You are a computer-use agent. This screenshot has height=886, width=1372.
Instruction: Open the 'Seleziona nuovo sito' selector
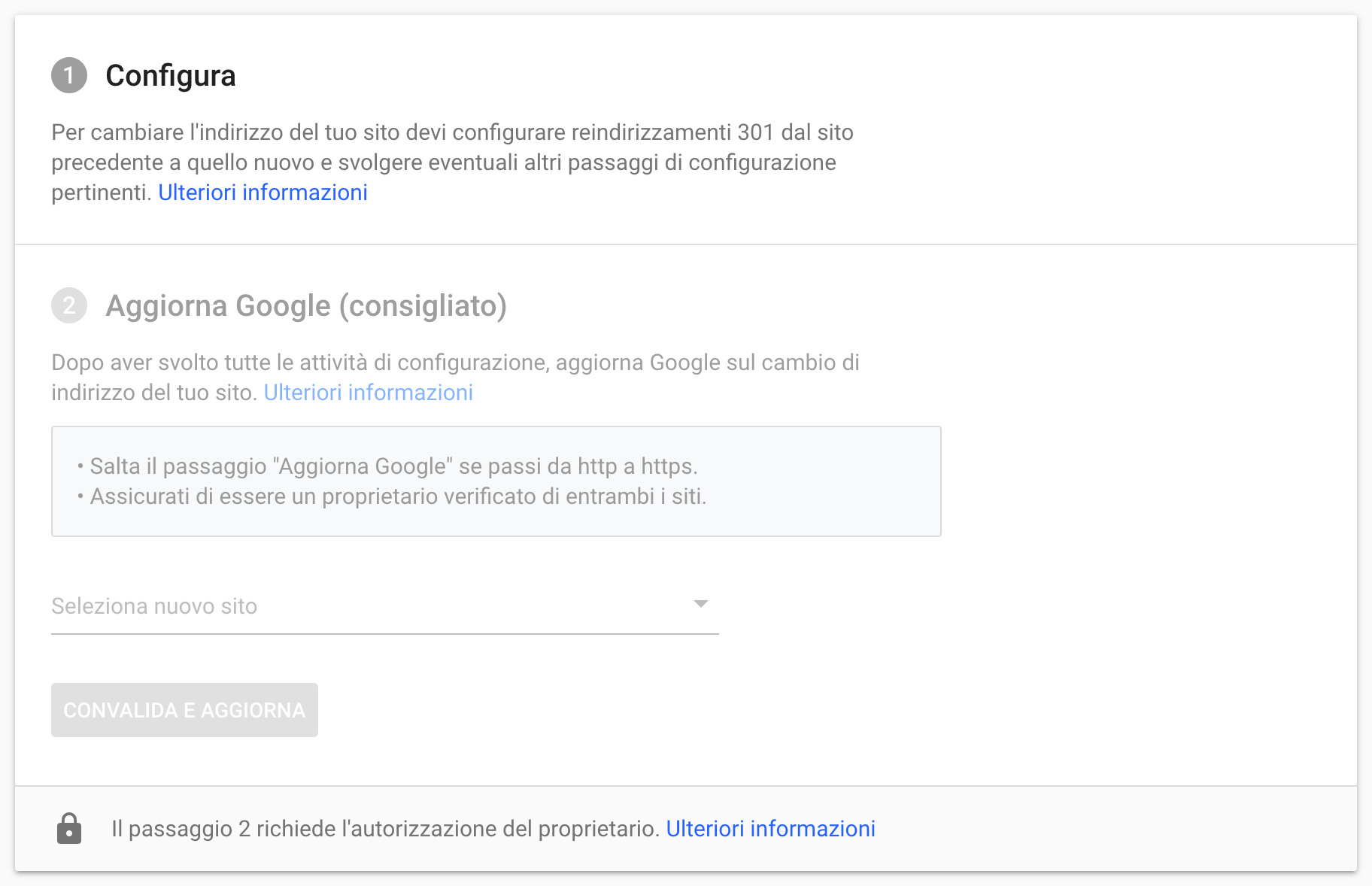[385, 606]
